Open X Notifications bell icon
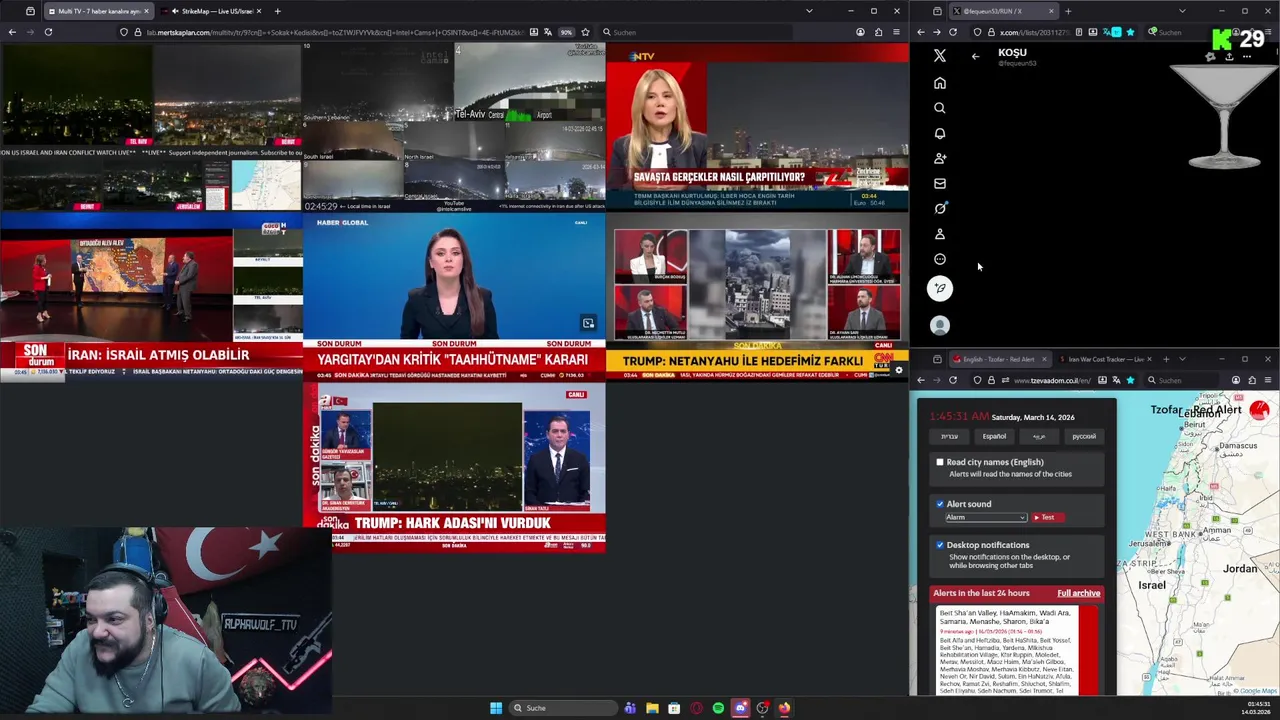 (939, 133)
